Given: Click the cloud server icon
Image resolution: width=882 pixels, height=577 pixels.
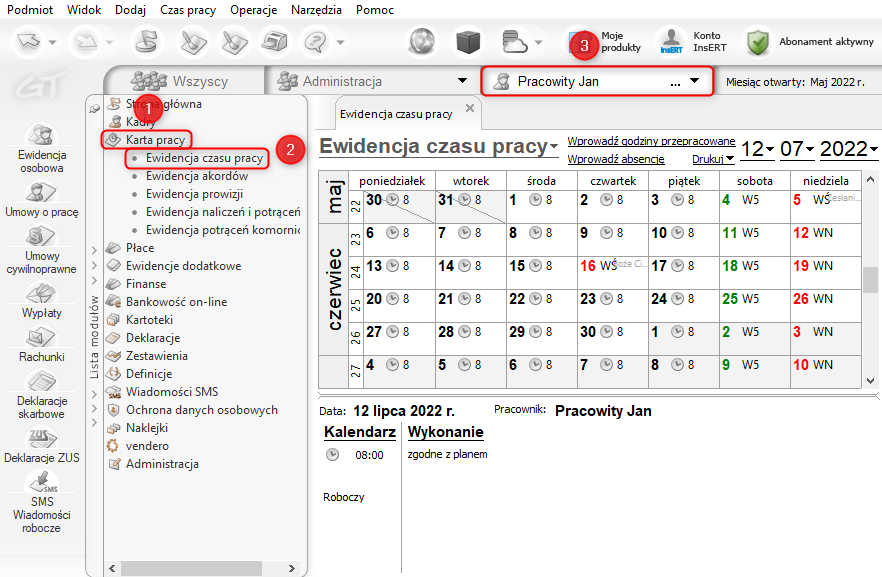Looking at the screenshot, I should (x=514, y=42).
